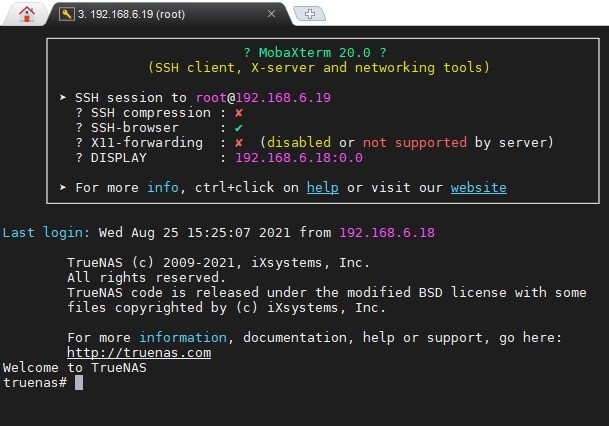Close the 192.168.6.19 session tab
The height and width of the screenshot is (426, 609).
coord(271,14)
